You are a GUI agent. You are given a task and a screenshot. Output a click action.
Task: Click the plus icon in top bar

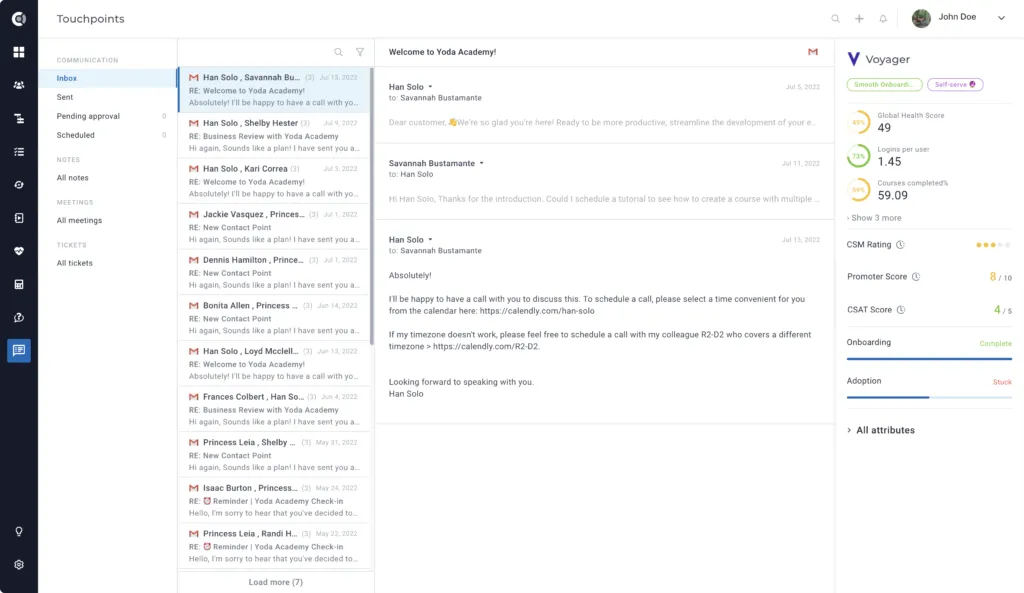[859, 19]
